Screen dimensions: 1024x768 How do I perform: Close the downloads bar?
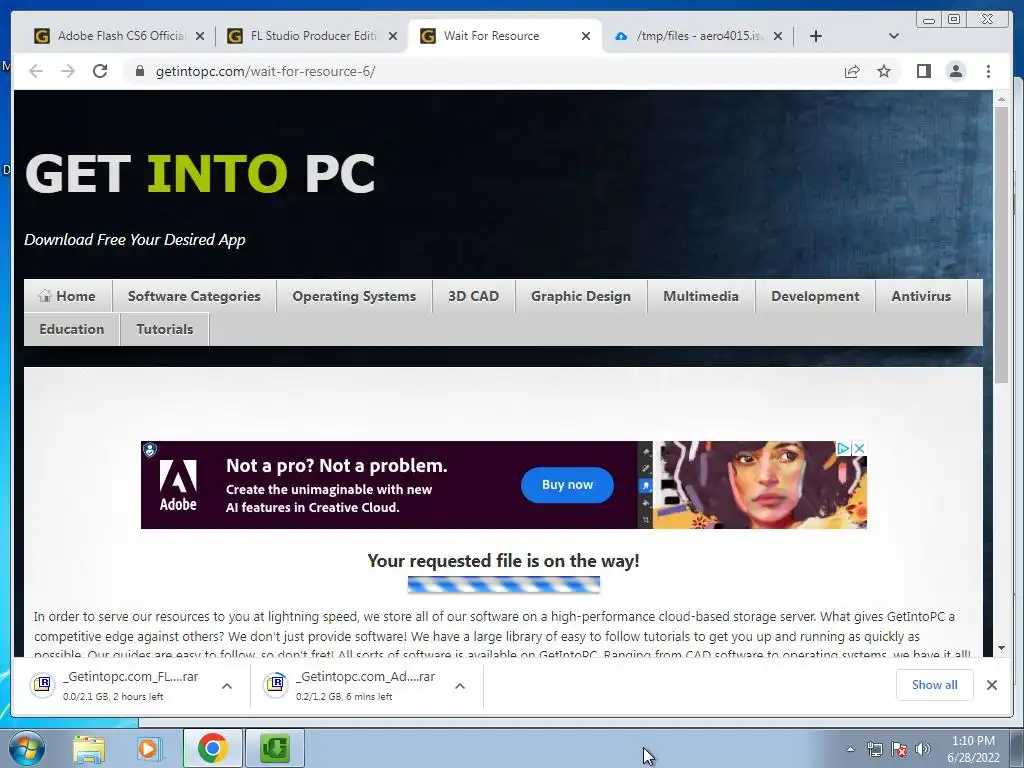tap(991, 684)
